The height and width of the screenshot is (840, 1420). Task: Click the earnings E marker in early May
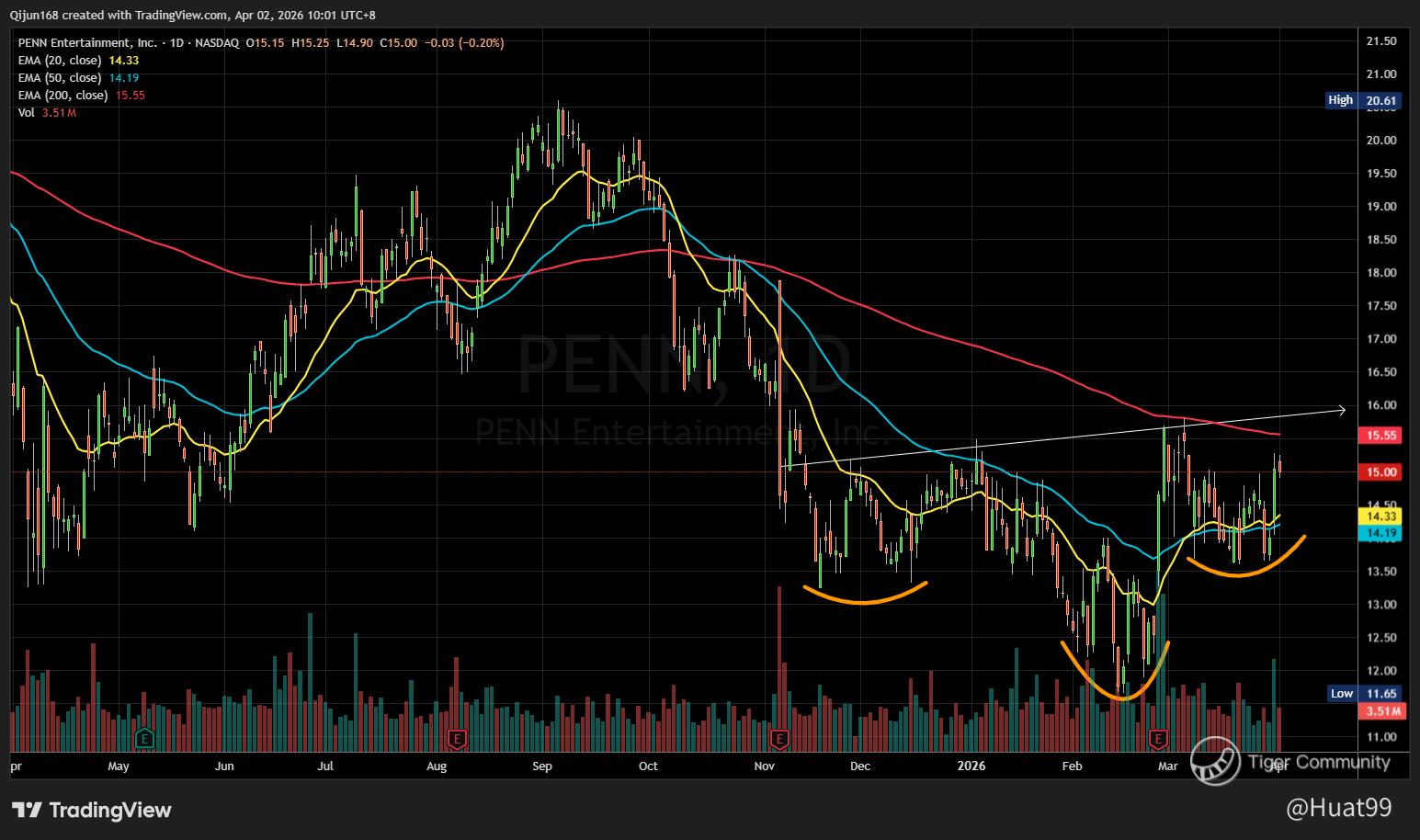[x=143, y=738]
